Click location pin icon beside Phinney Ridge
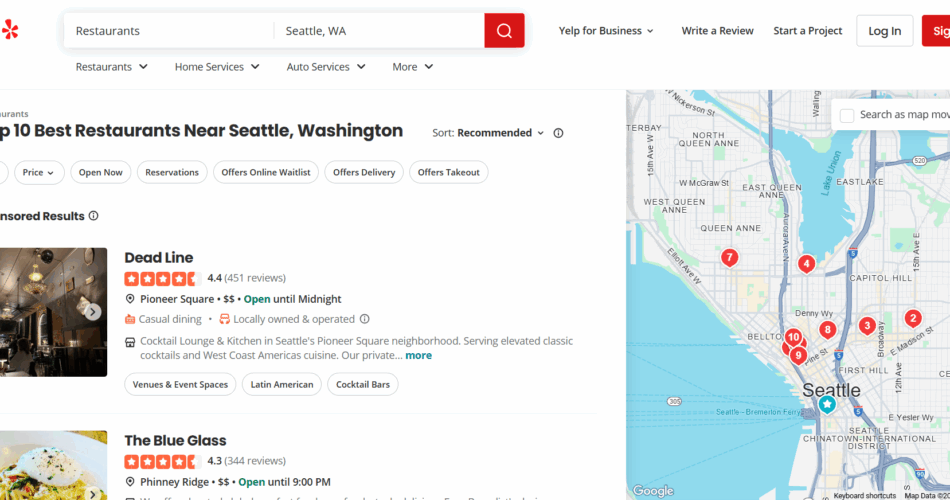This screenshot has width=950, height=500. click(130, 482)
